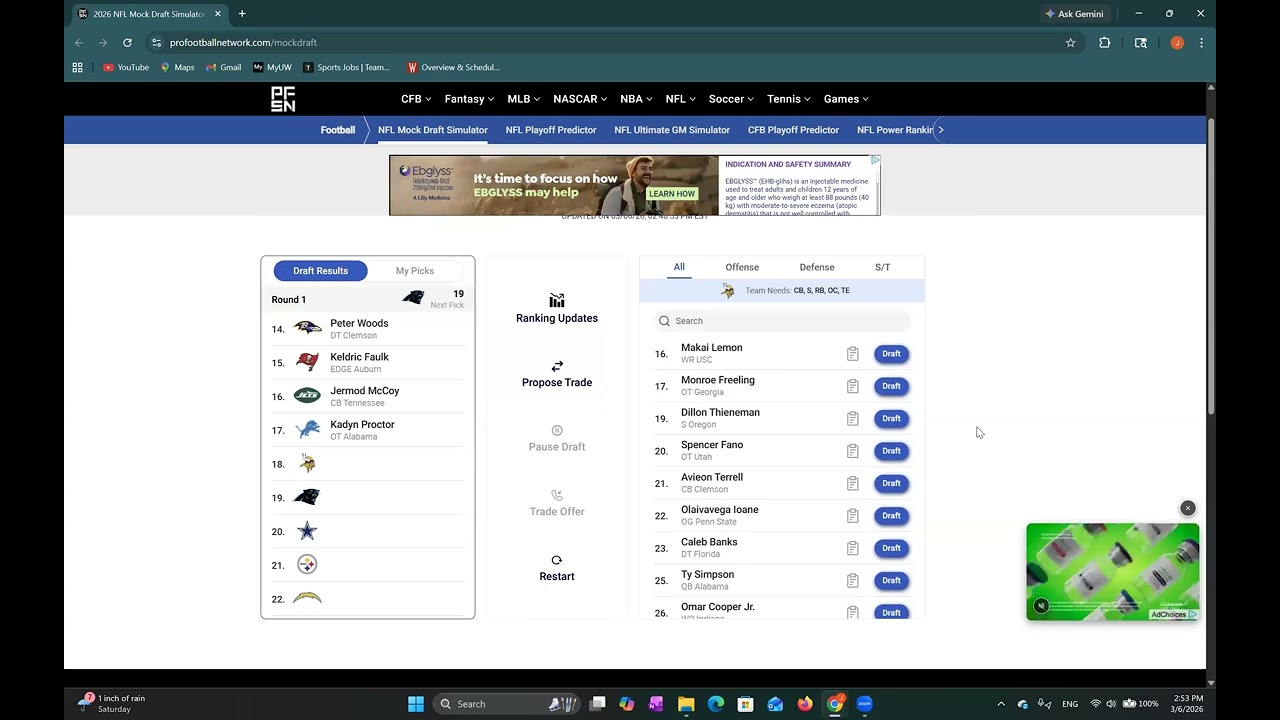Viewport: 1280px width, 720px height.
Task: Expand the NBA menu dropdown
Action: pyautogui.click(x=636, y=99)
